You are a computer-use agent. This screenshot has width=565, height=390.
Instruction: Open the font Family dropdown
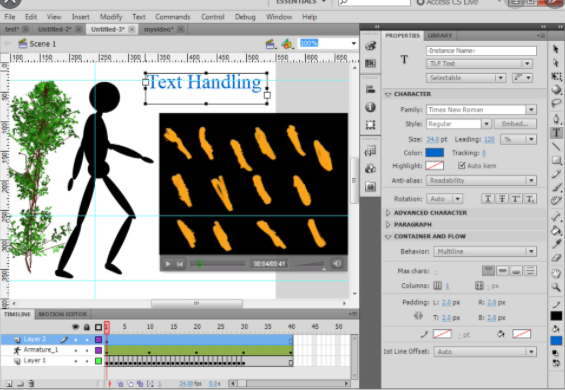(531, 110)
